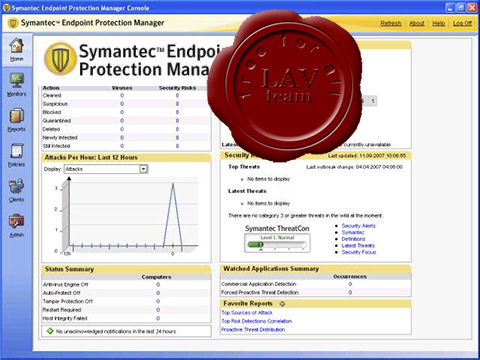Click the green notifications status icon
Viewport: 480px width, 360px height.
pyautogui.click(x=50, y=331)
